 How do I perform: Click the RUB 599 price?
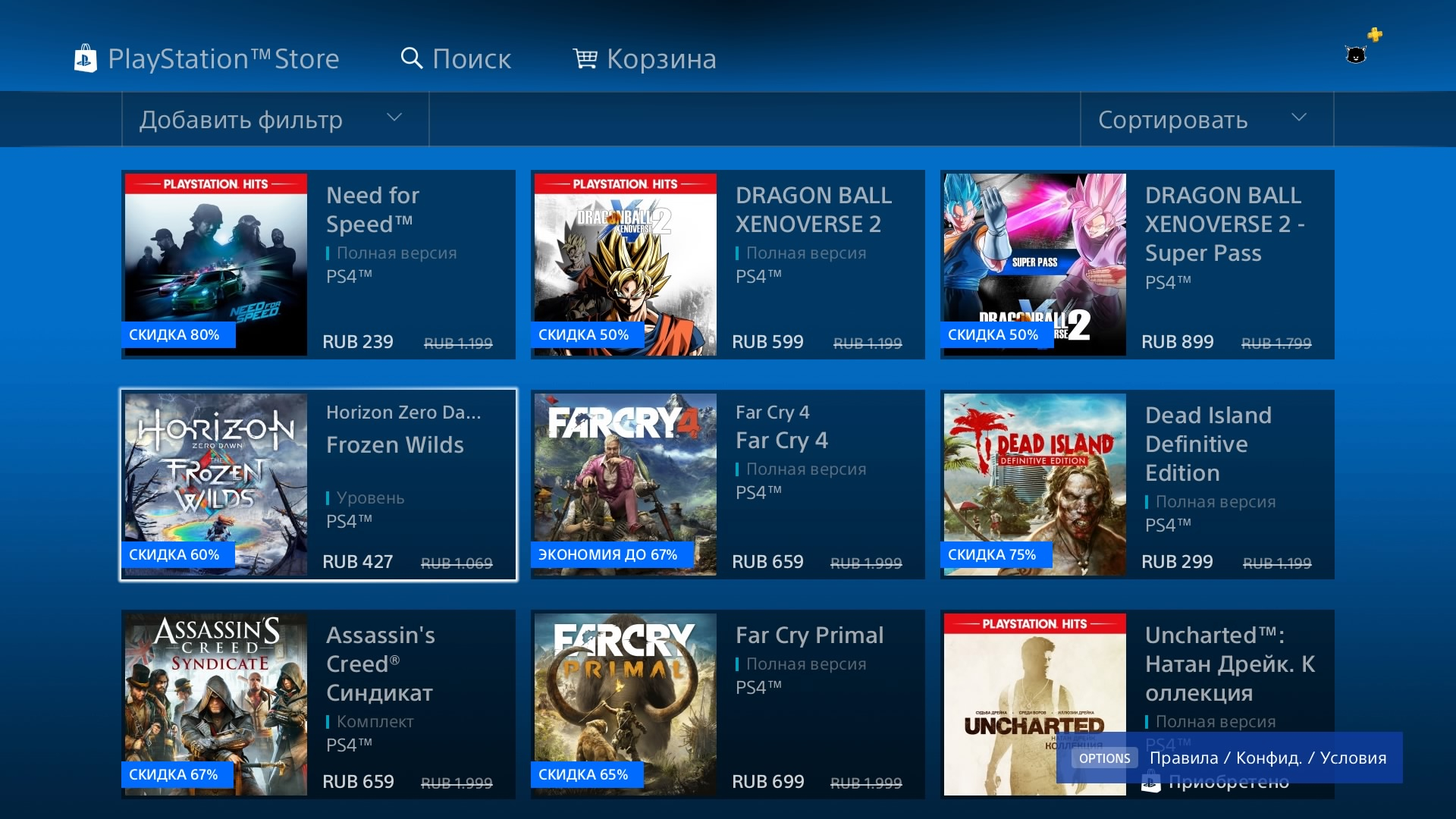[767, 342]
